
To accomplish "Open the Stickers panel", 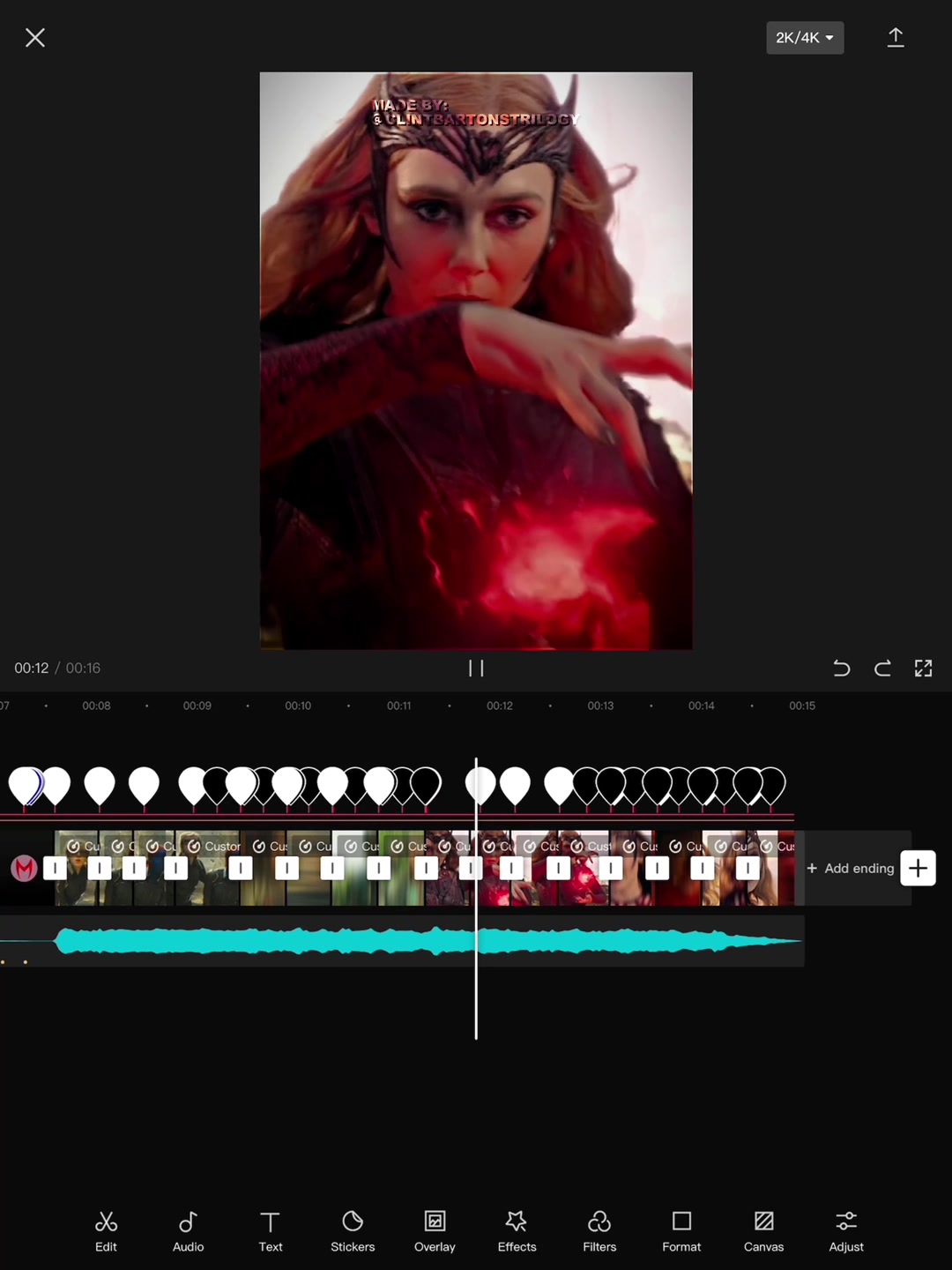I will [353, 1231].
